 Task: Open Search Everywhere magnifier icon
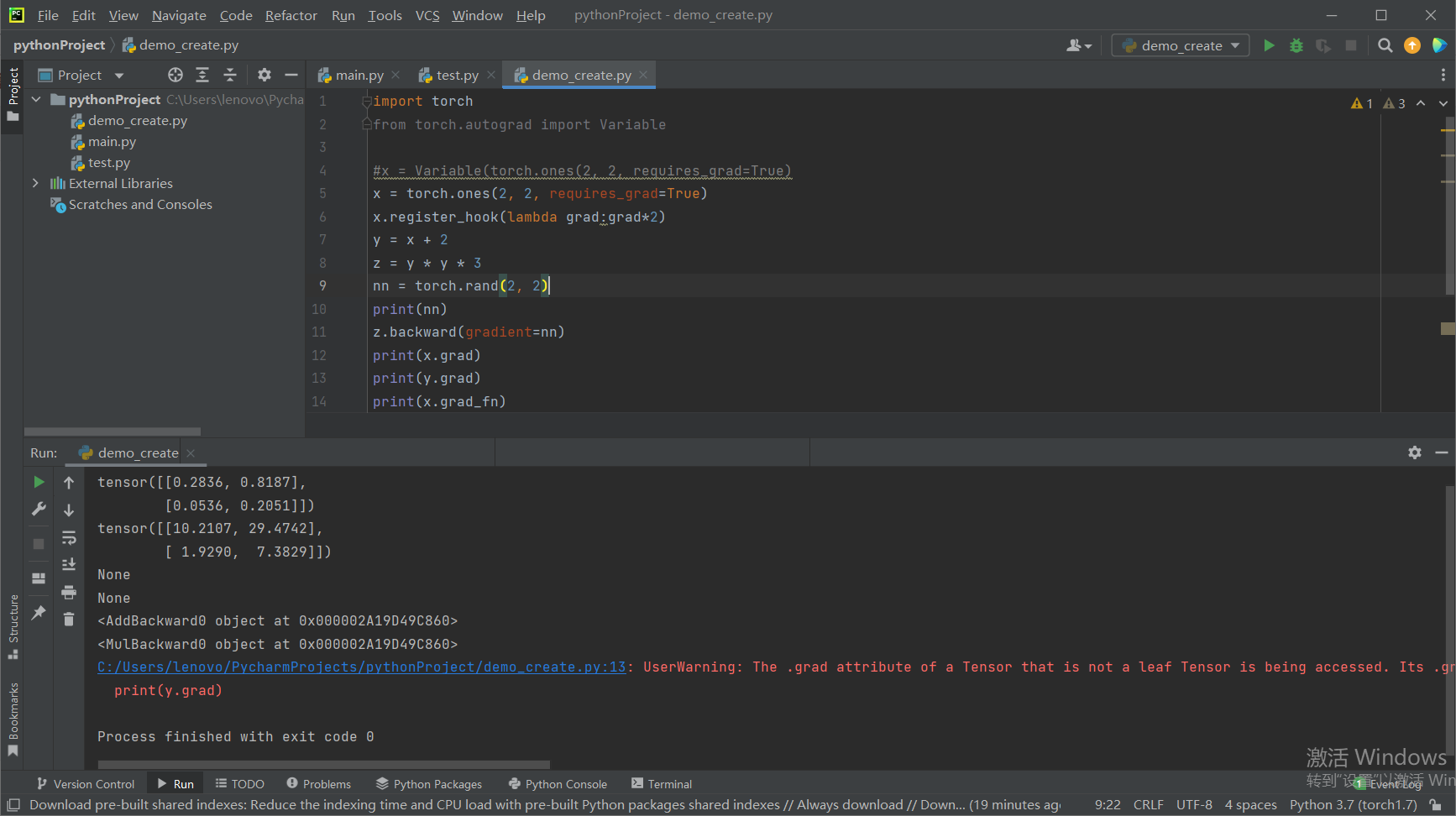pyautogui.click(x=1385, y=45)
